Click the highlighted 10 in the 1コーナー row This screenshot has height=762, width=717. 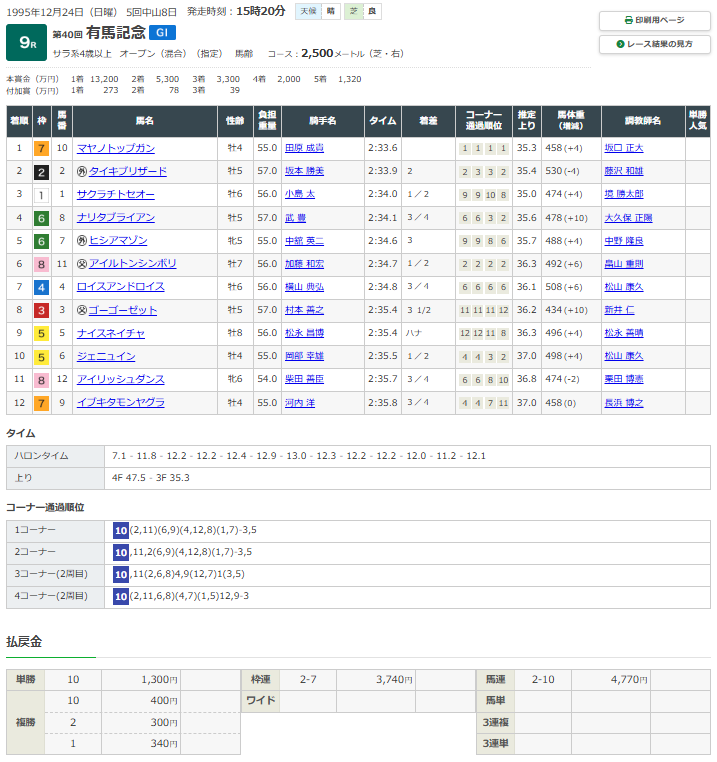pos(121,530)
